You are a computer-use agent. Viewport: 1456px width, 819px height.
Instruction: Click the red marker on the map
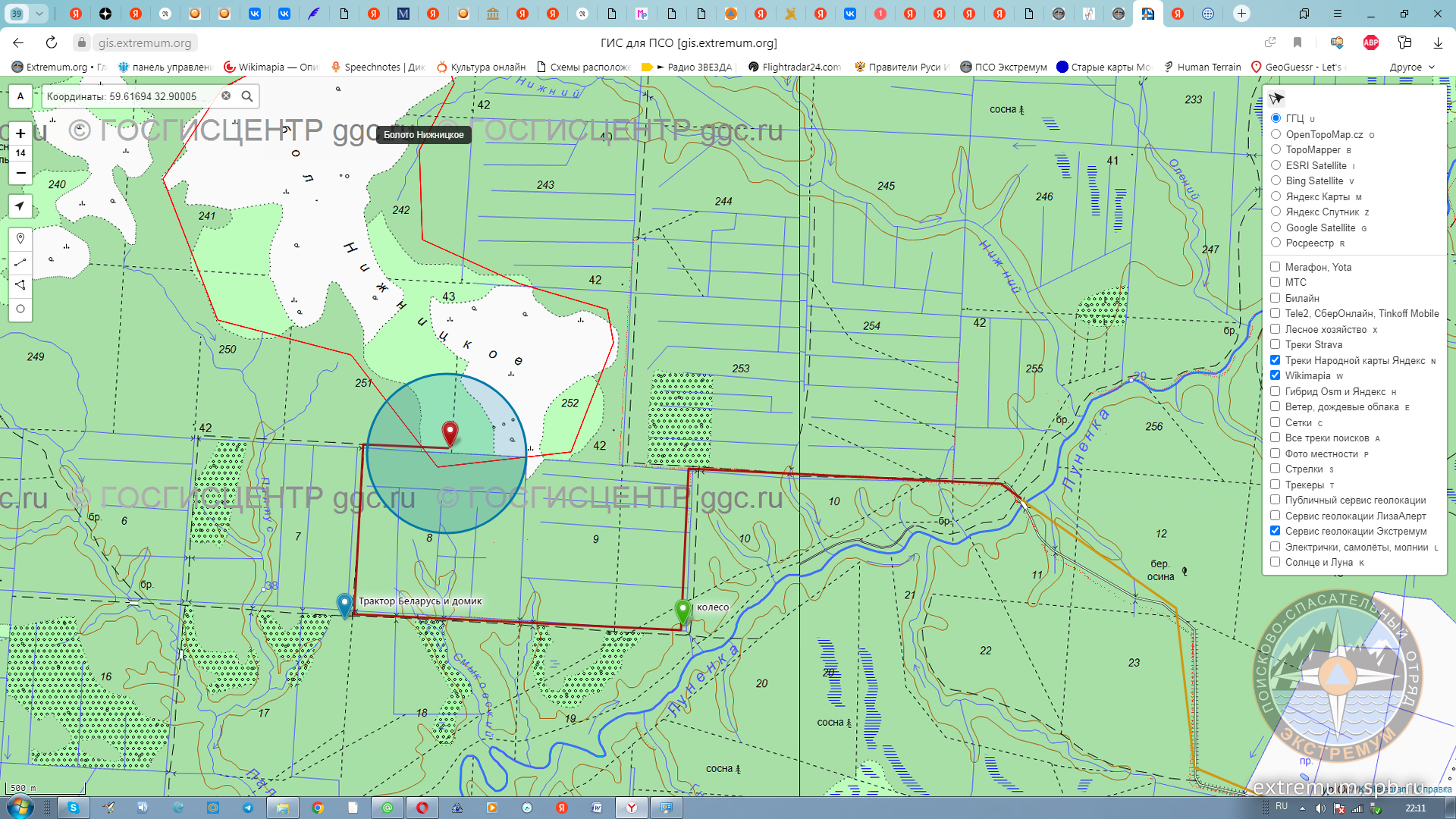click(450, 432)
